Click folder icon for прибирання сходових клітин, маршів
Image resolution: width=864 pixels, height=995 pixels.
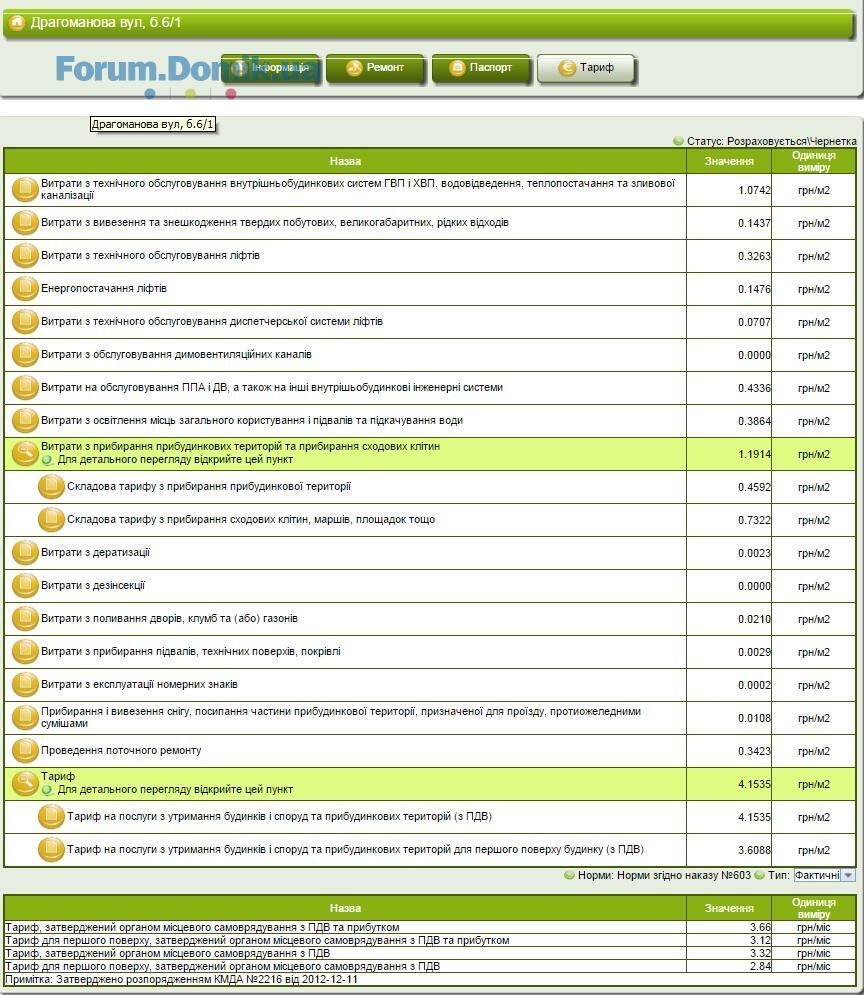coord(51,520)
